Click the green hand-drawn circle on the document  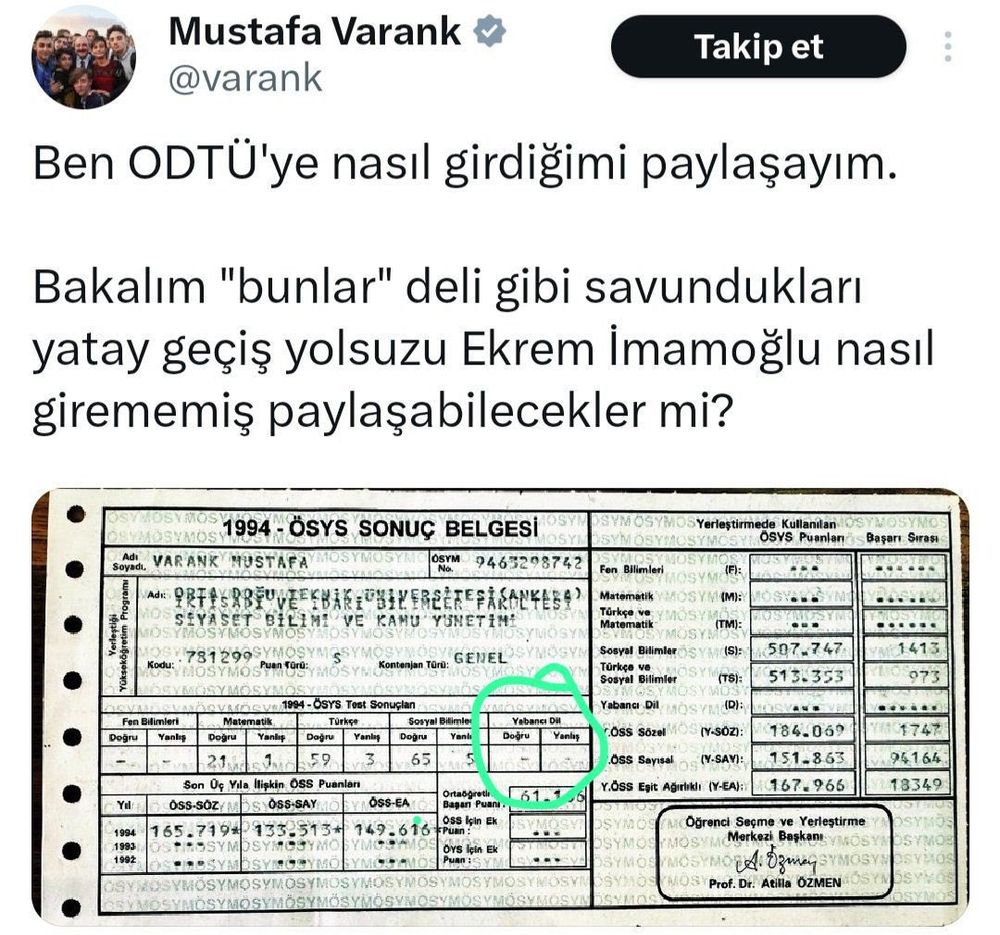[x=538, y=735]
